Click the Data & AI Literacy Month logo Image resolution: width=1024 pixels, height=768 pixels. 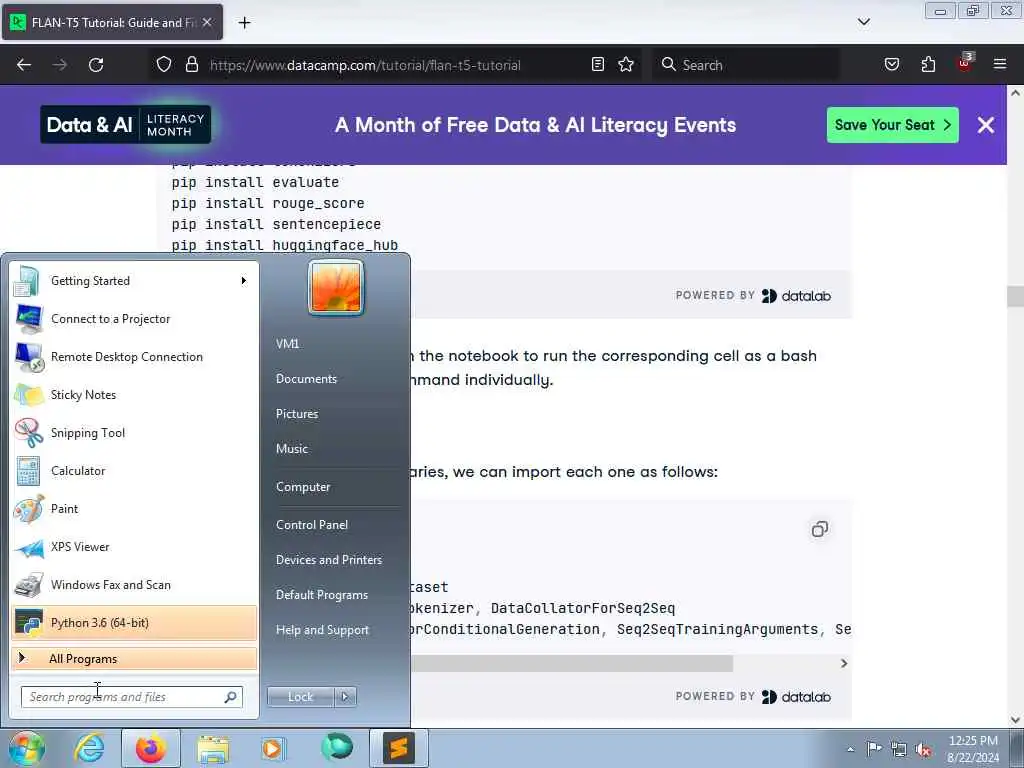[125, 124]
